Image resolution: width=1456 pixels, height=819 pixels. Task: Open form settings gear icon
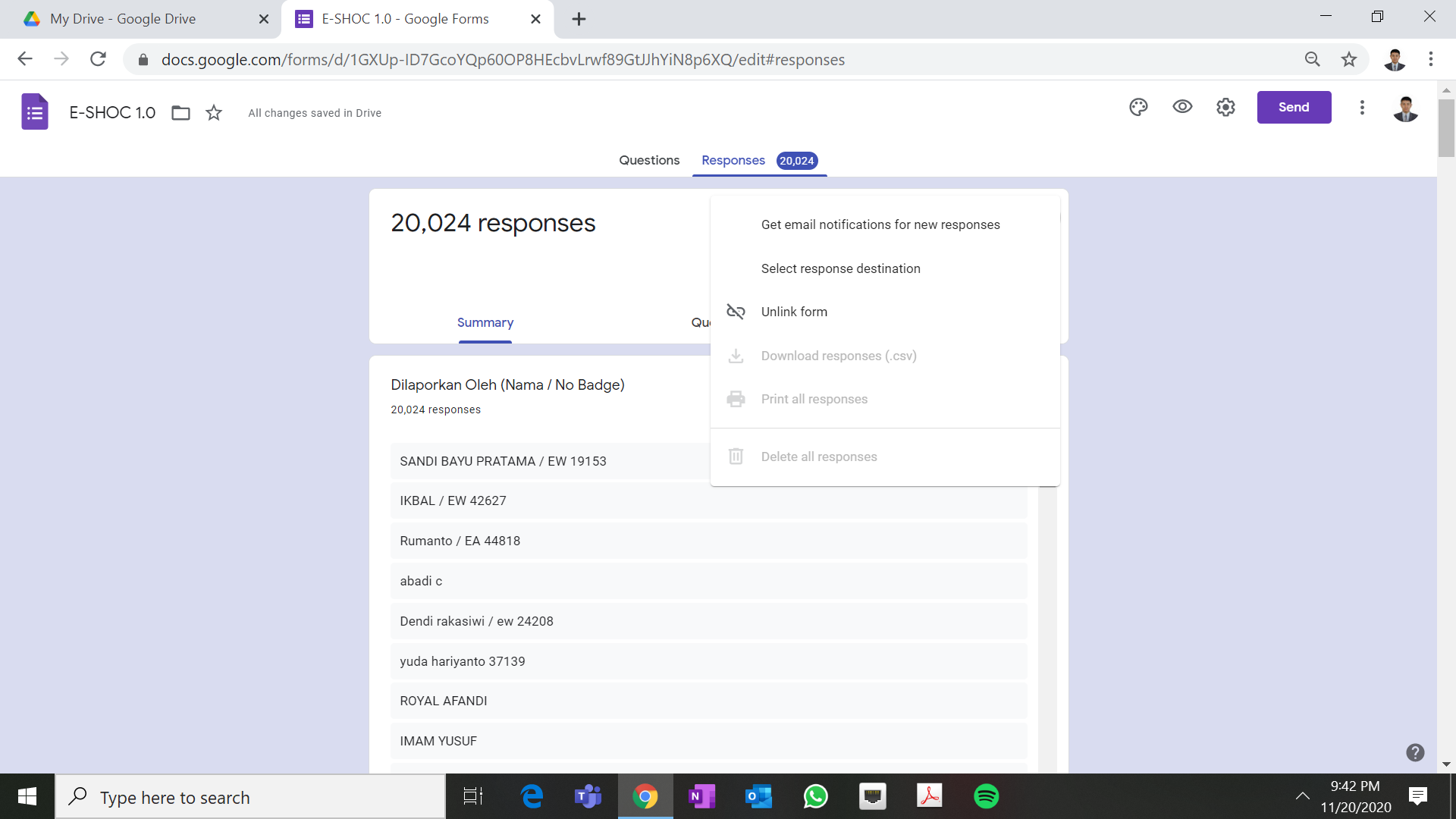1225,107
